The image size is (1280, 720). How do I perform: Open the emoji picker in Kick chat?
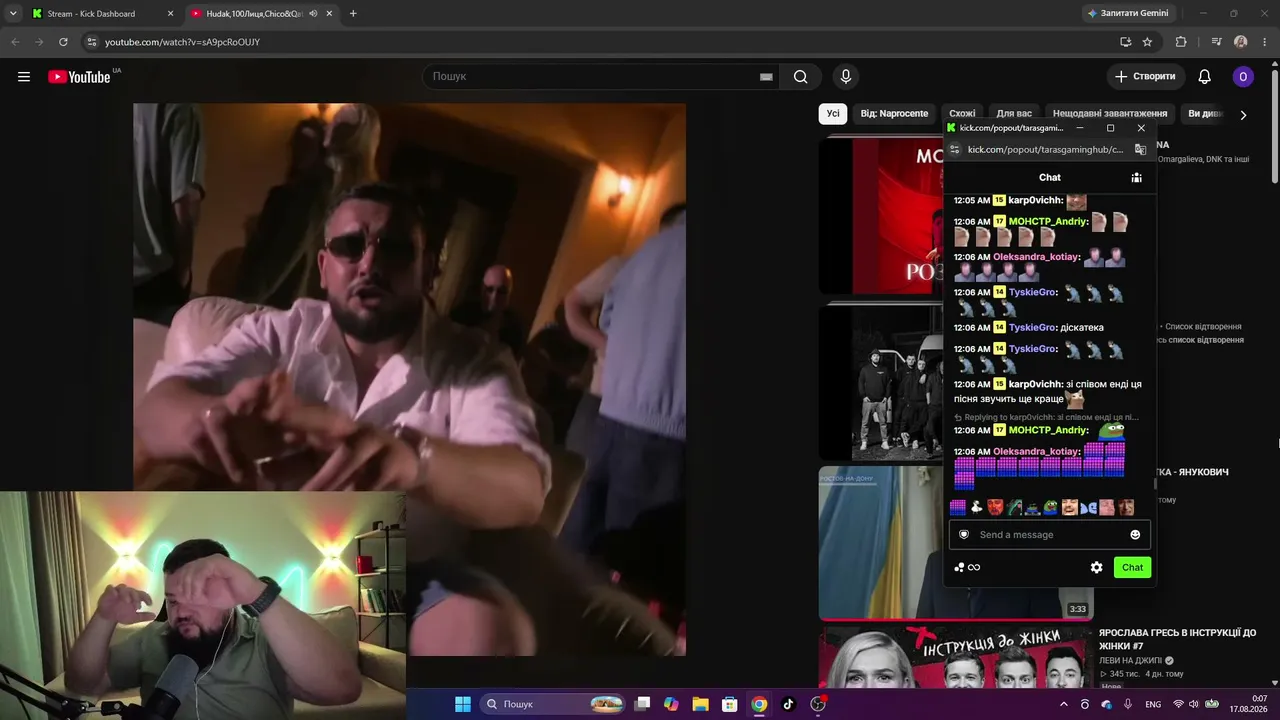(x=1135, y=535)
